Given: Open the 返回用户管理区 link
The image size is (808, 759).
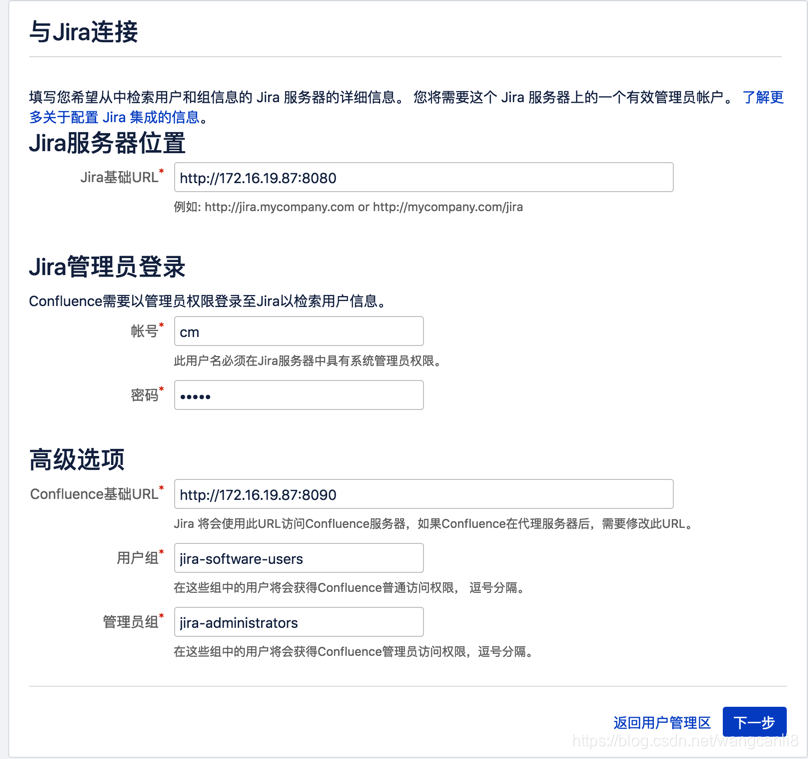Looking at the screenshot, I should pyautogui.click(x=662, y=722).
